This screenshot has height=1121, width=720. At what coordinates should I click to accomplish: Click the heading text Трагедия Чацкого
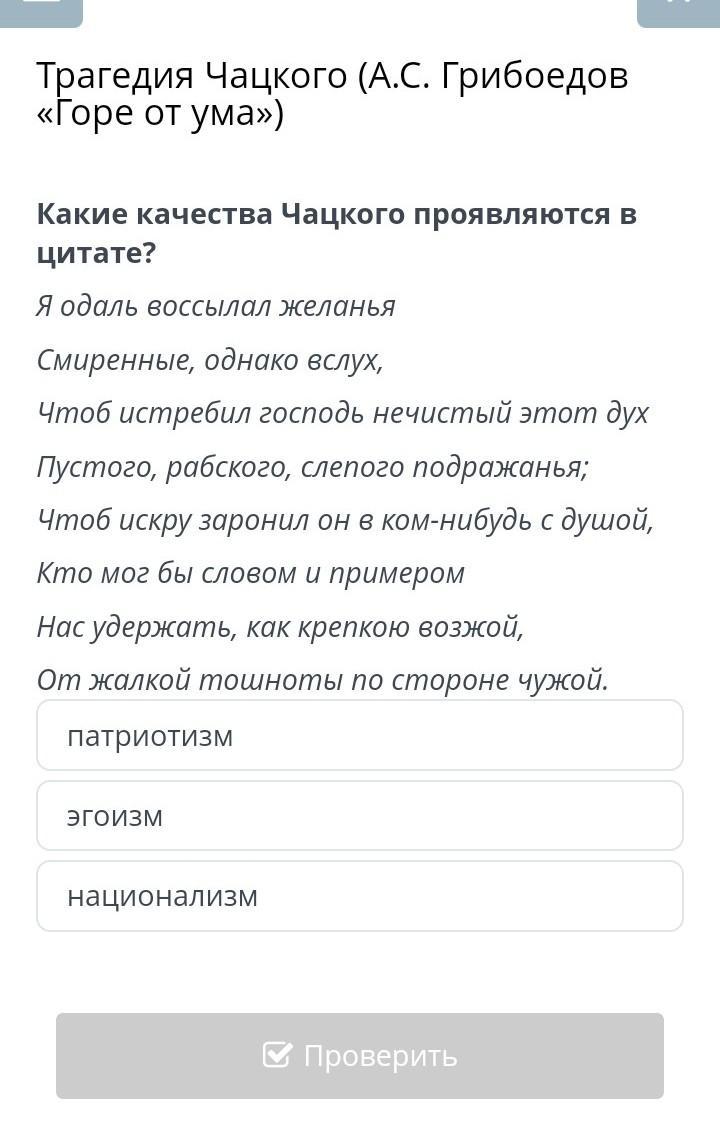[193, 76]
